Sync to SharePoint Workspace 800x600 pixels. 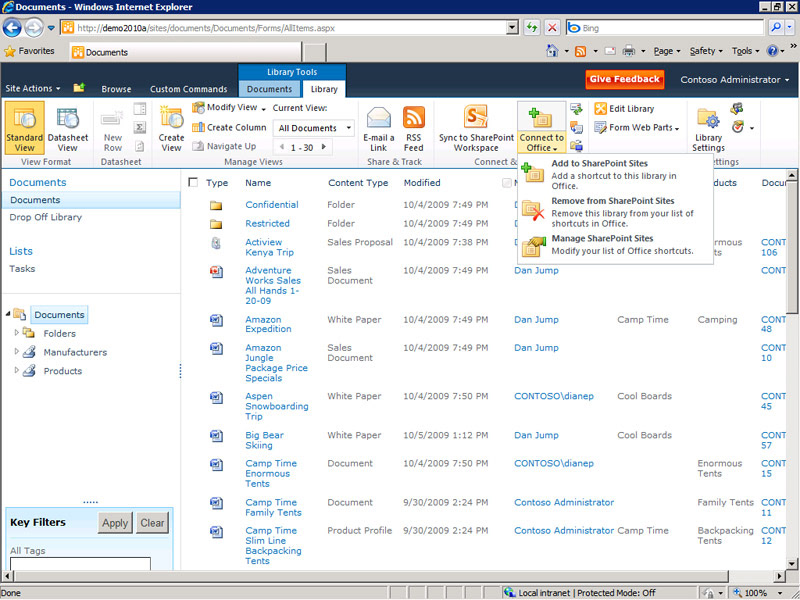pos(476,128)
